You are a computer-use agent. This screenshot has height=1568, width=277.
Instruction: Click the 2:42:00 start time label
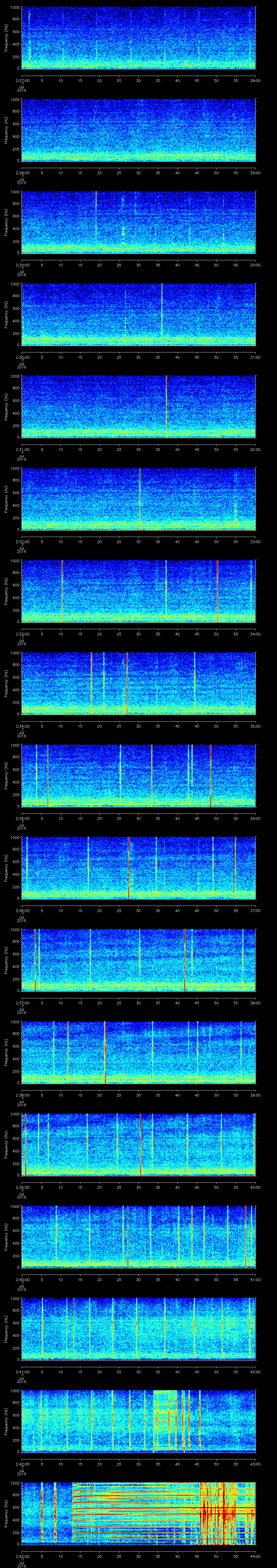[x=22, y=1464]
